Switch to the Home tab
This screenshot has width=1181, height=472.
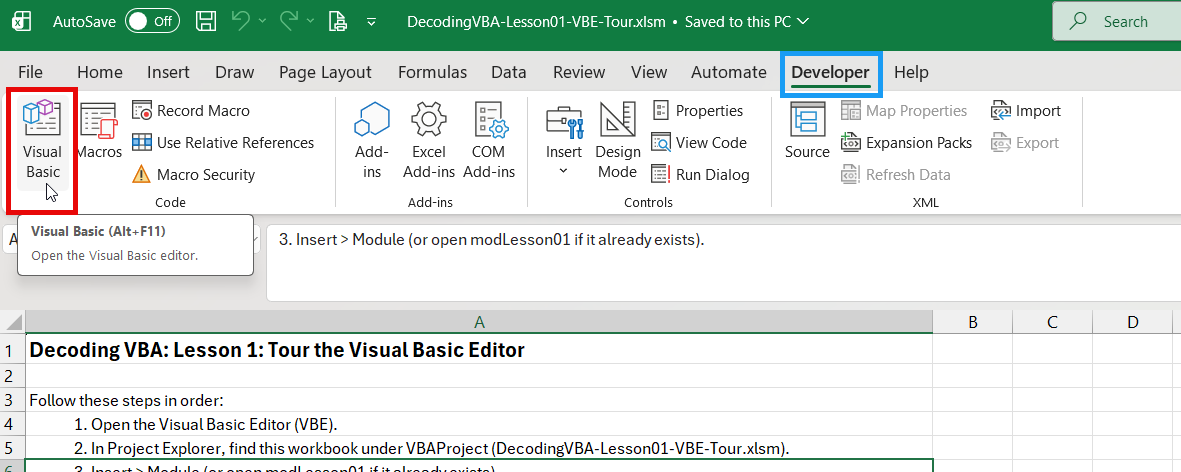(99, 72)
